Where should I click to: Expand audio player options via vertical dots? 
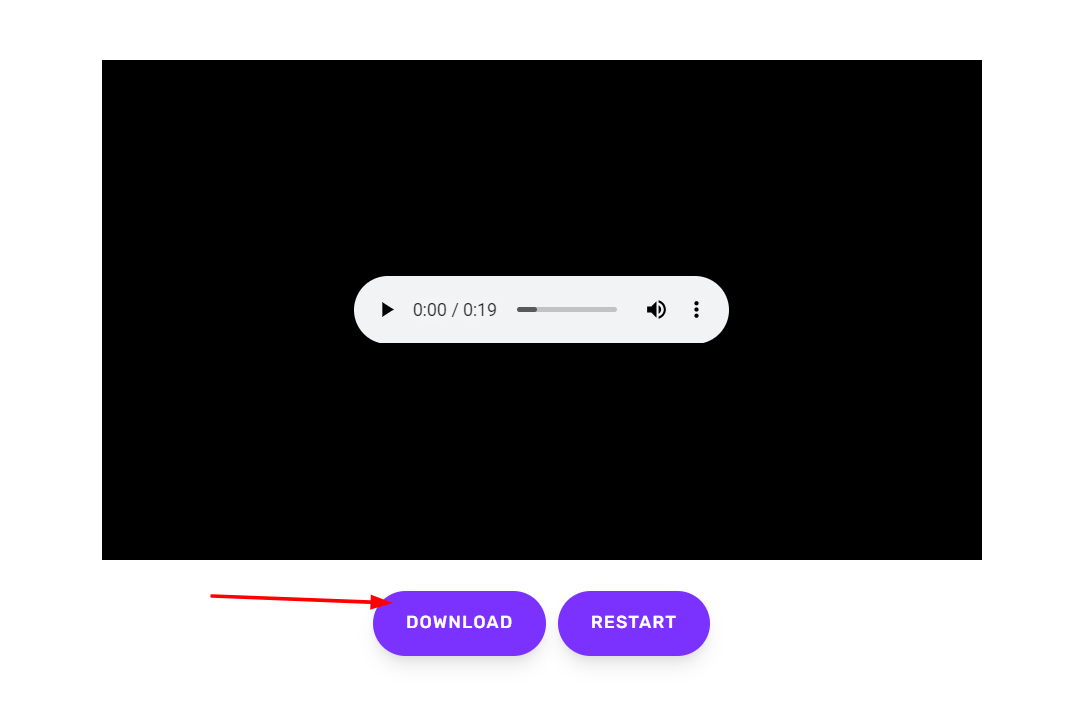[x=696, y=310]
